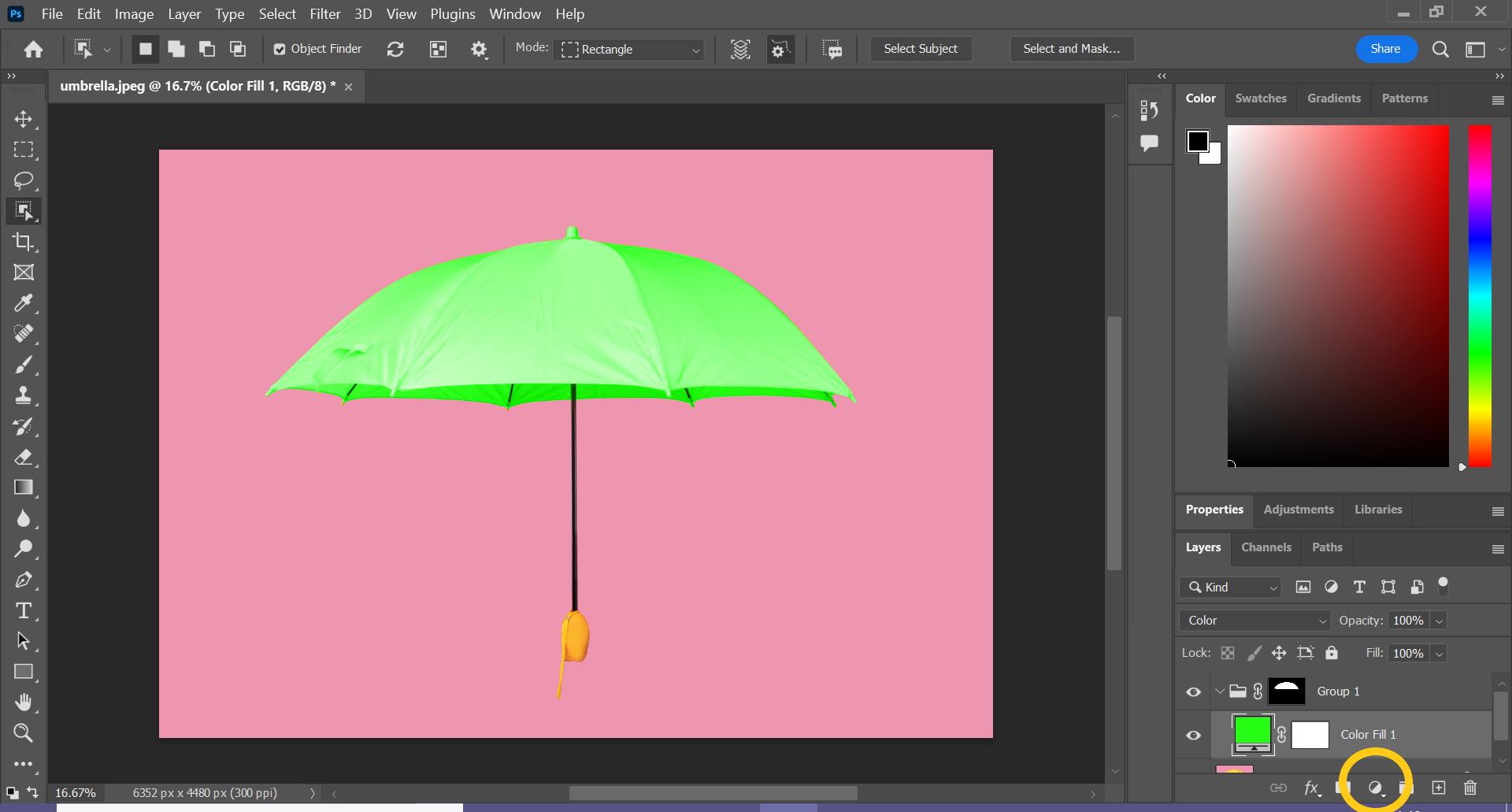This screenshot has height=812, width=1512.
Task: Create a new layer with plus icon
Action: coord(1439,788)
